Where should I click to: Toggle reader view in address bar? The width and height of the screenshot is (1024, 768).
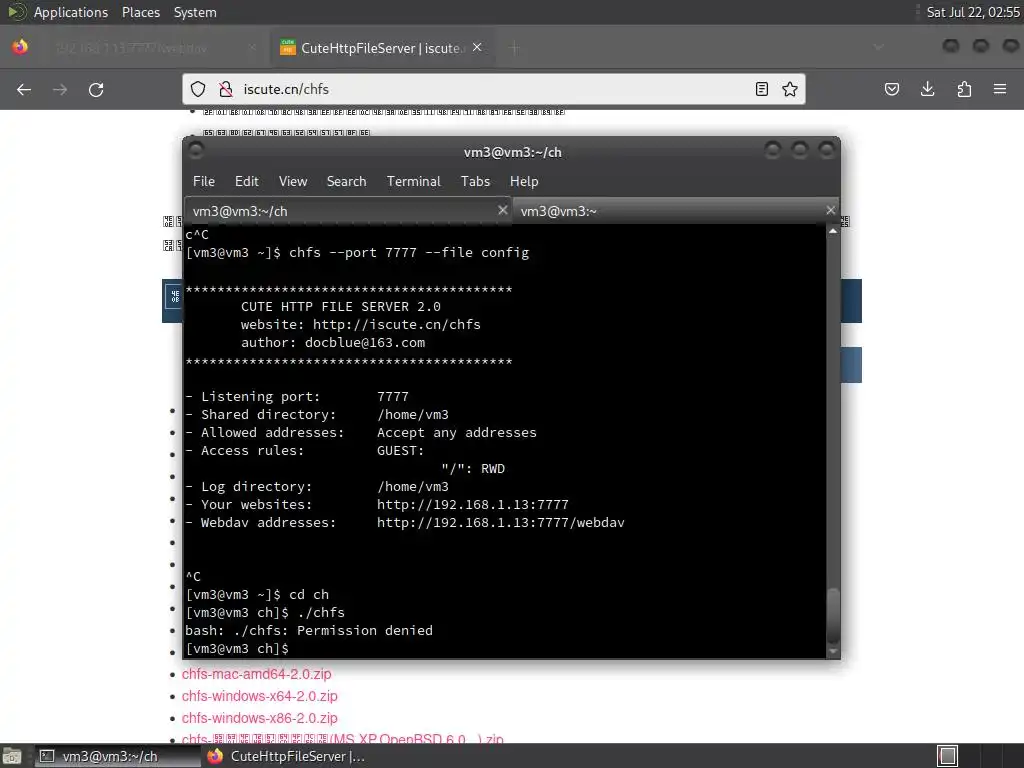pyautogui.click(x=761, y=89)
